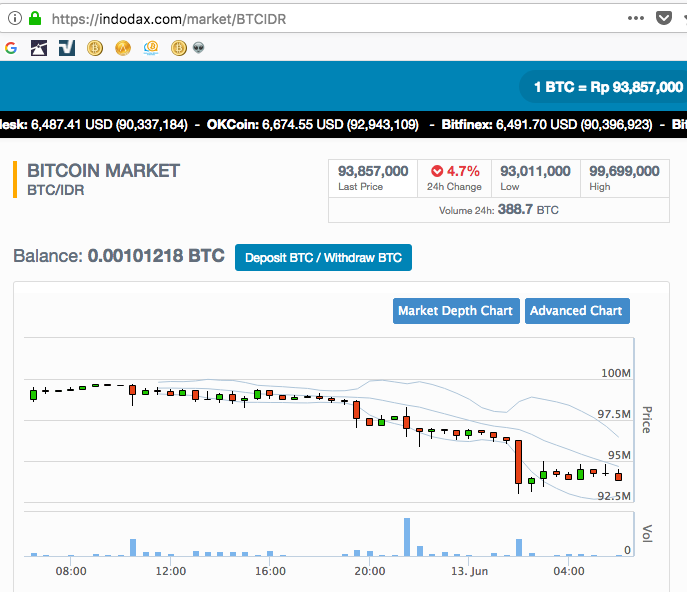Open the Bitcoin chat-bubble bookmark
The image size is (687, 592).
point(151,48)
